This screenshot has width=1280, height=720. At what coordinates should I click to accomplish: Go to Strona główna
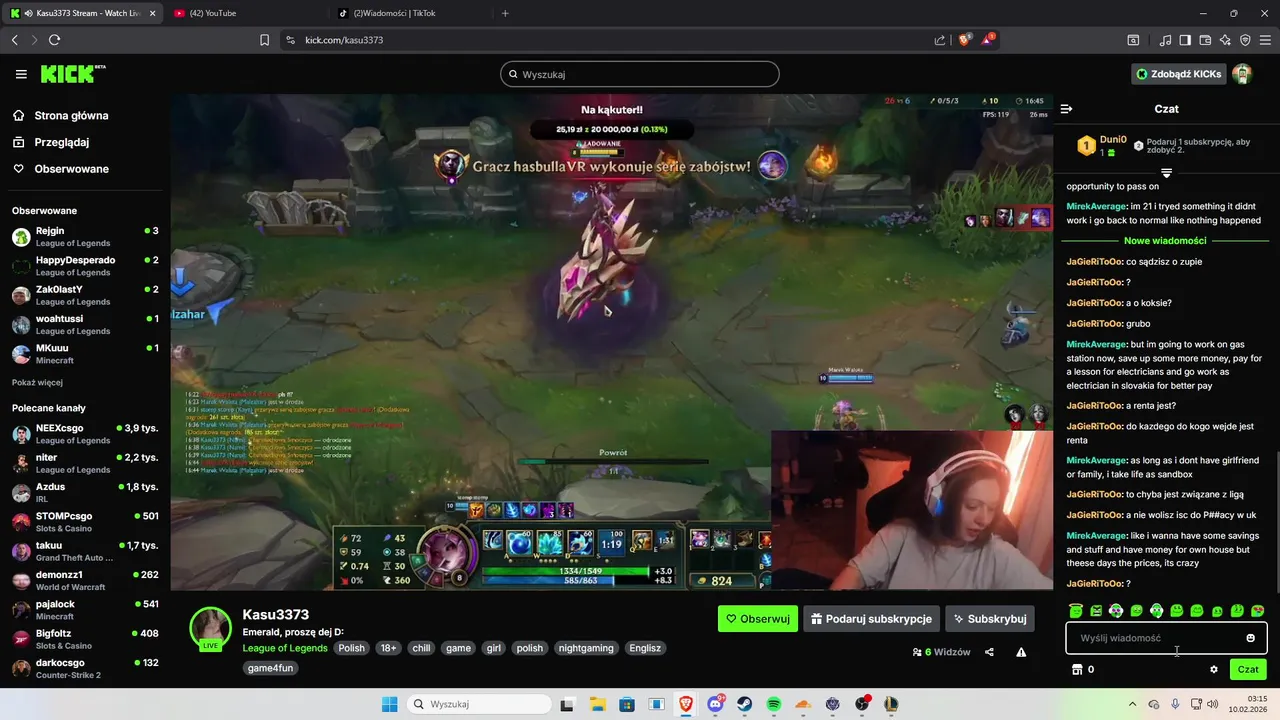point(60,116)
